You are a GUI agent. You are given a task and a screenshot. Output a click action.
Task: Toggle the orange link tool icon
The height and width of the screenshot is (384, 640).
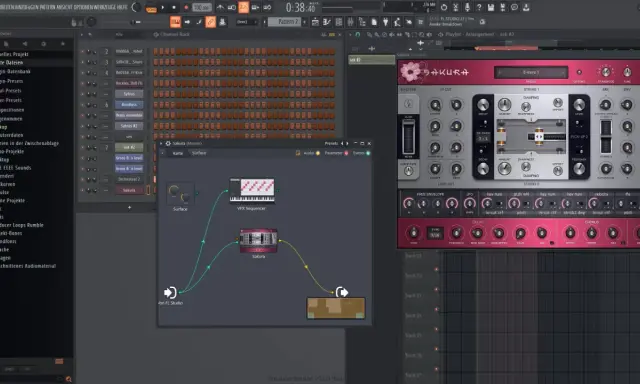211,22
